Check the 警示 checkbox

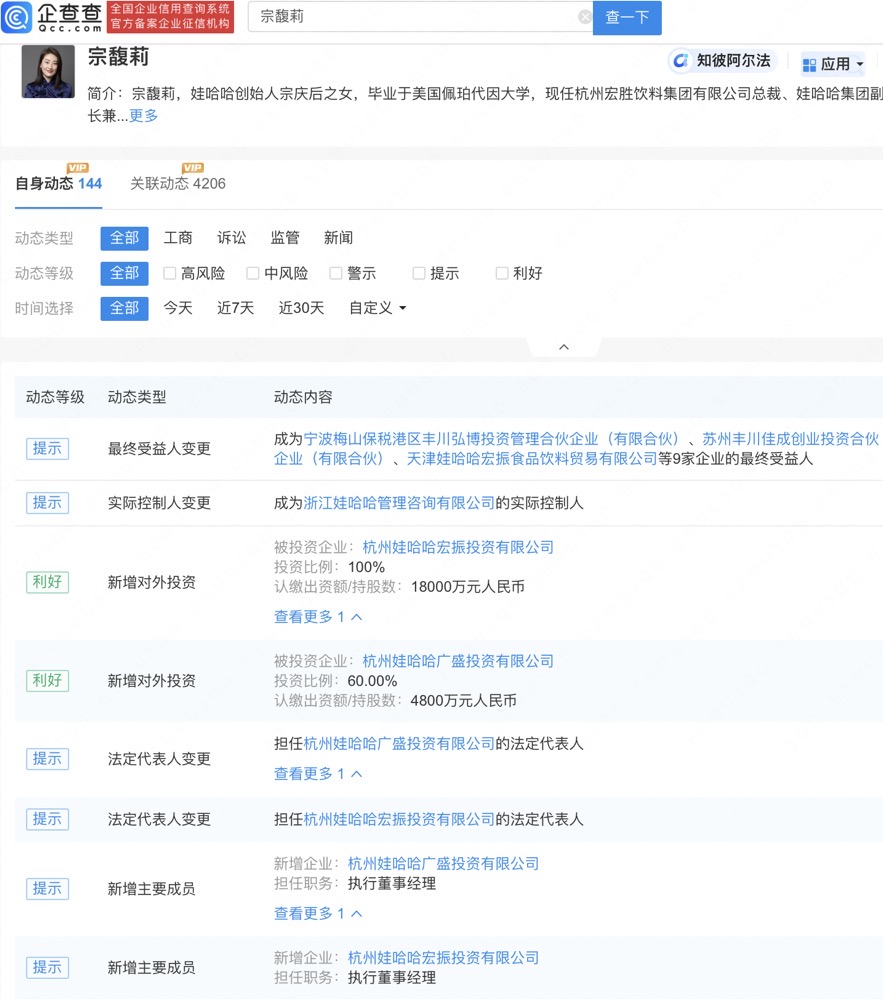pos(336,273)
